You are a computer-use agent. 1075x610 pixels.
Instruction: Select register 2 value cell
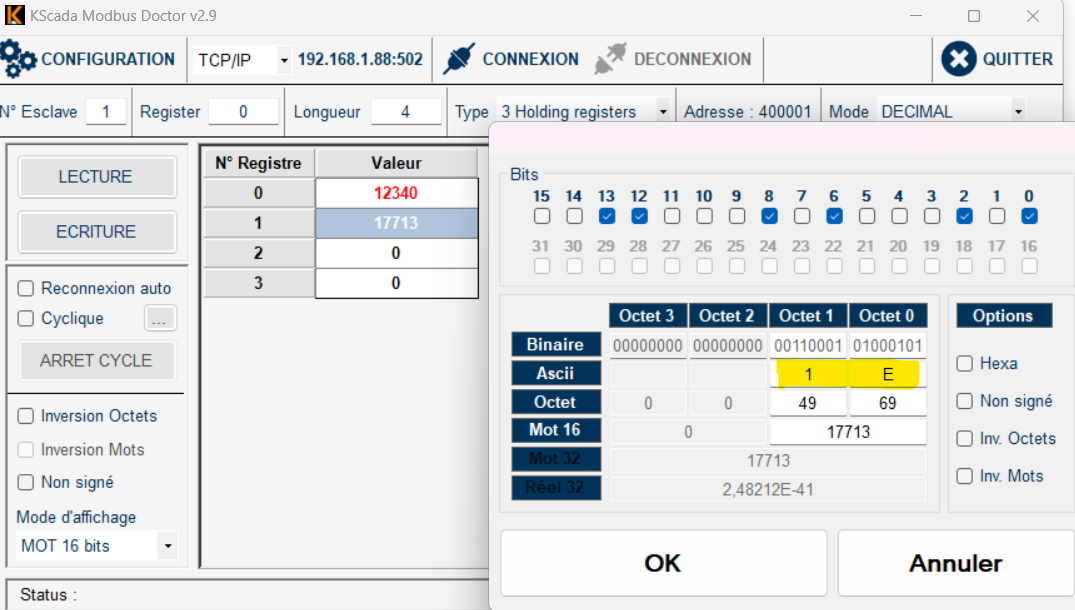[x=396, y=254]
